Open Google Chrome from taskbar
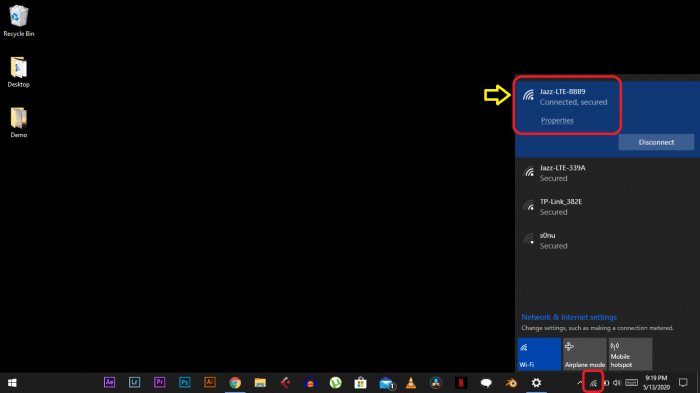The image size is (700, 393). pyautogui.click(x=235, y=383)
